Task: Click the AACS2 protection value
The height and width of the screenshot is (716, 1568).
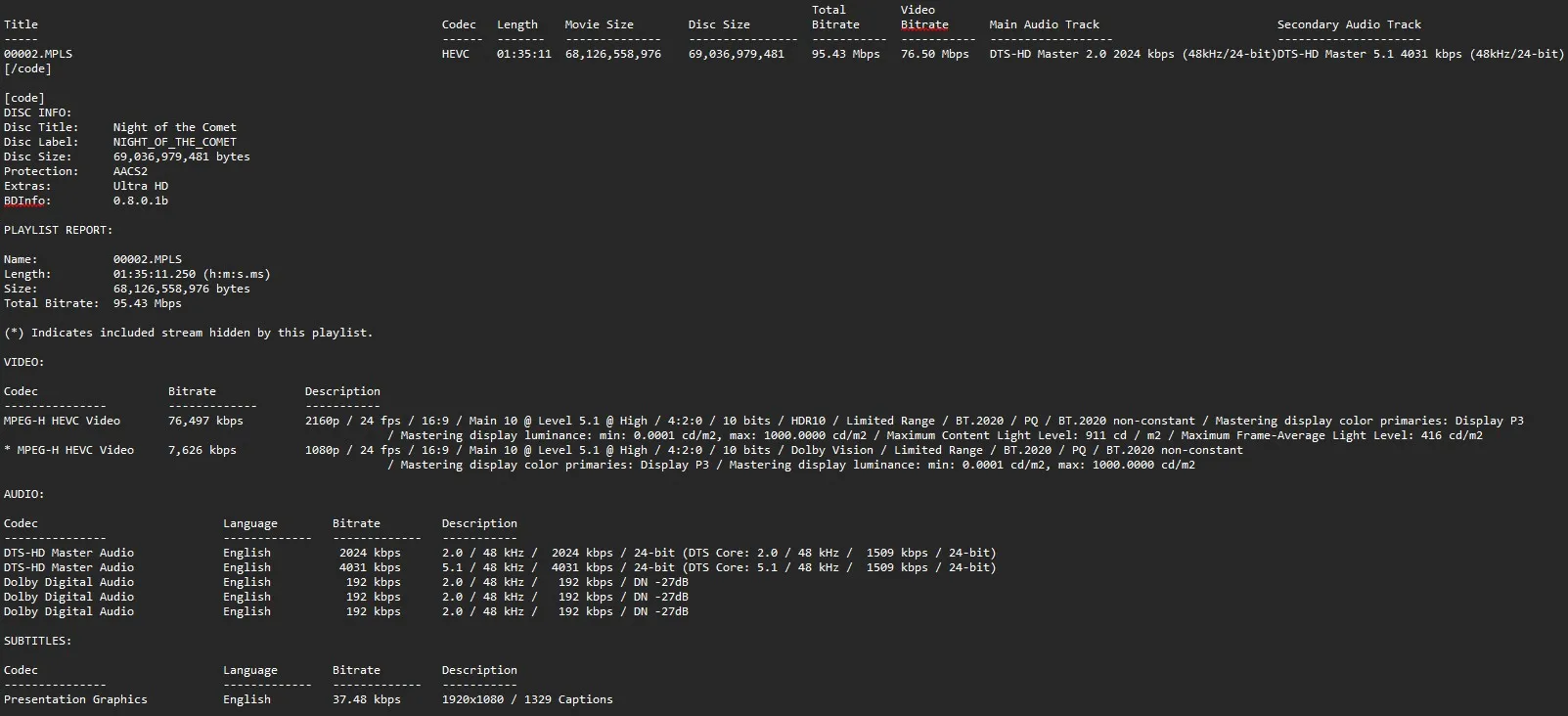Action: tap(130, 171)
